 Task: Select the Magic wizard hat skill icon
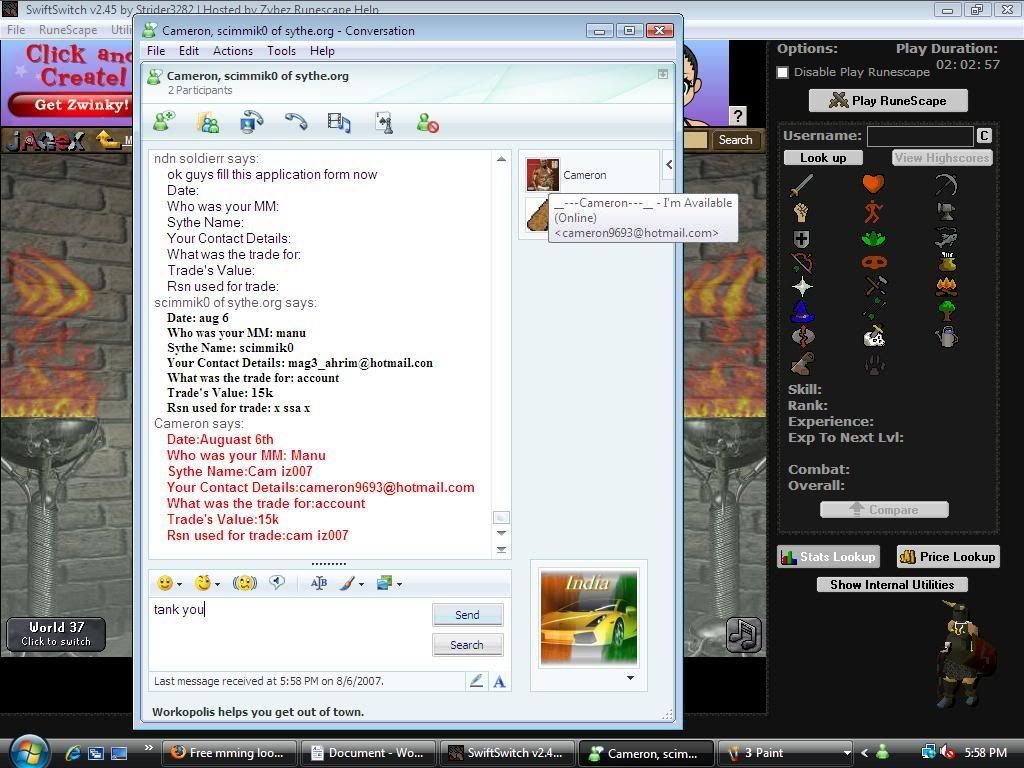click(802, 312)
